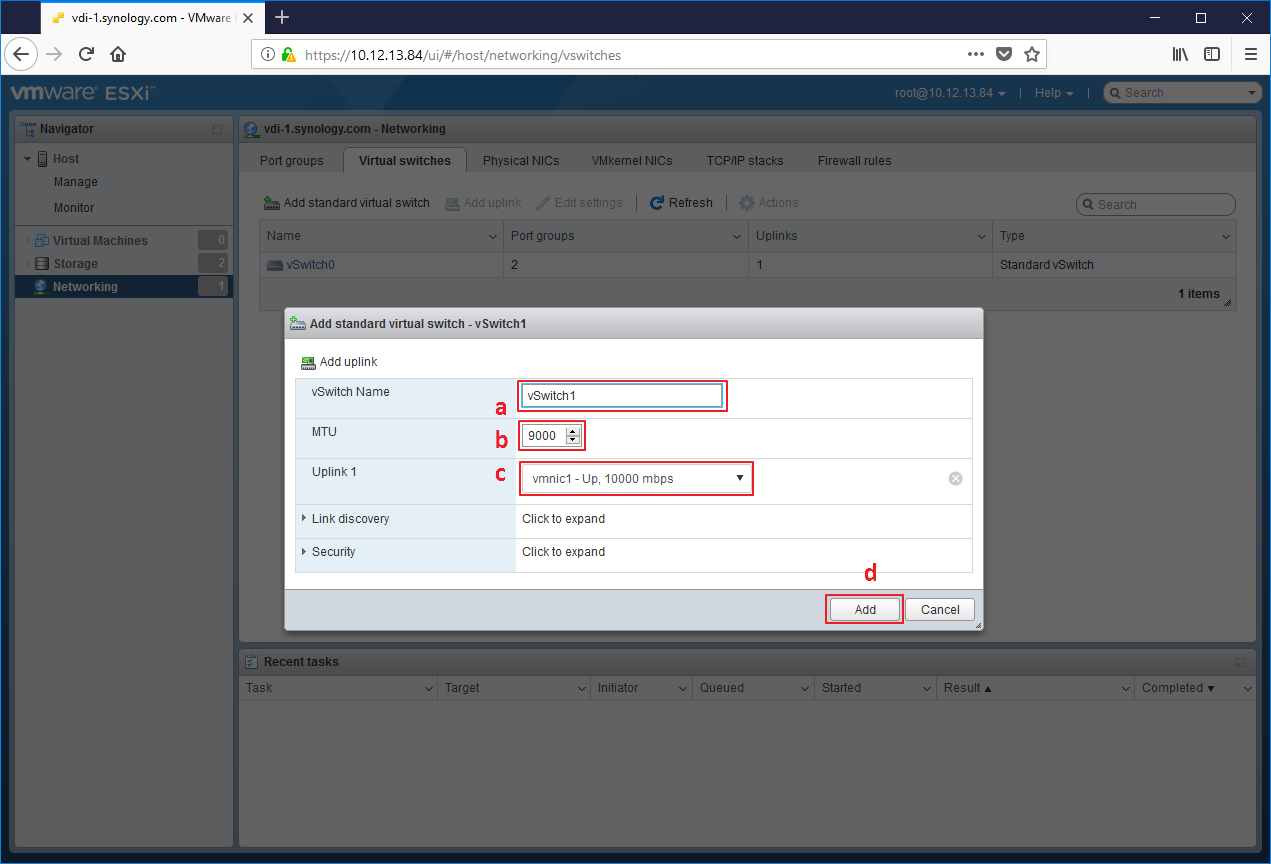Expand Storage in Navigator
Screen dimensions: 1271x864
pos(28,264)
